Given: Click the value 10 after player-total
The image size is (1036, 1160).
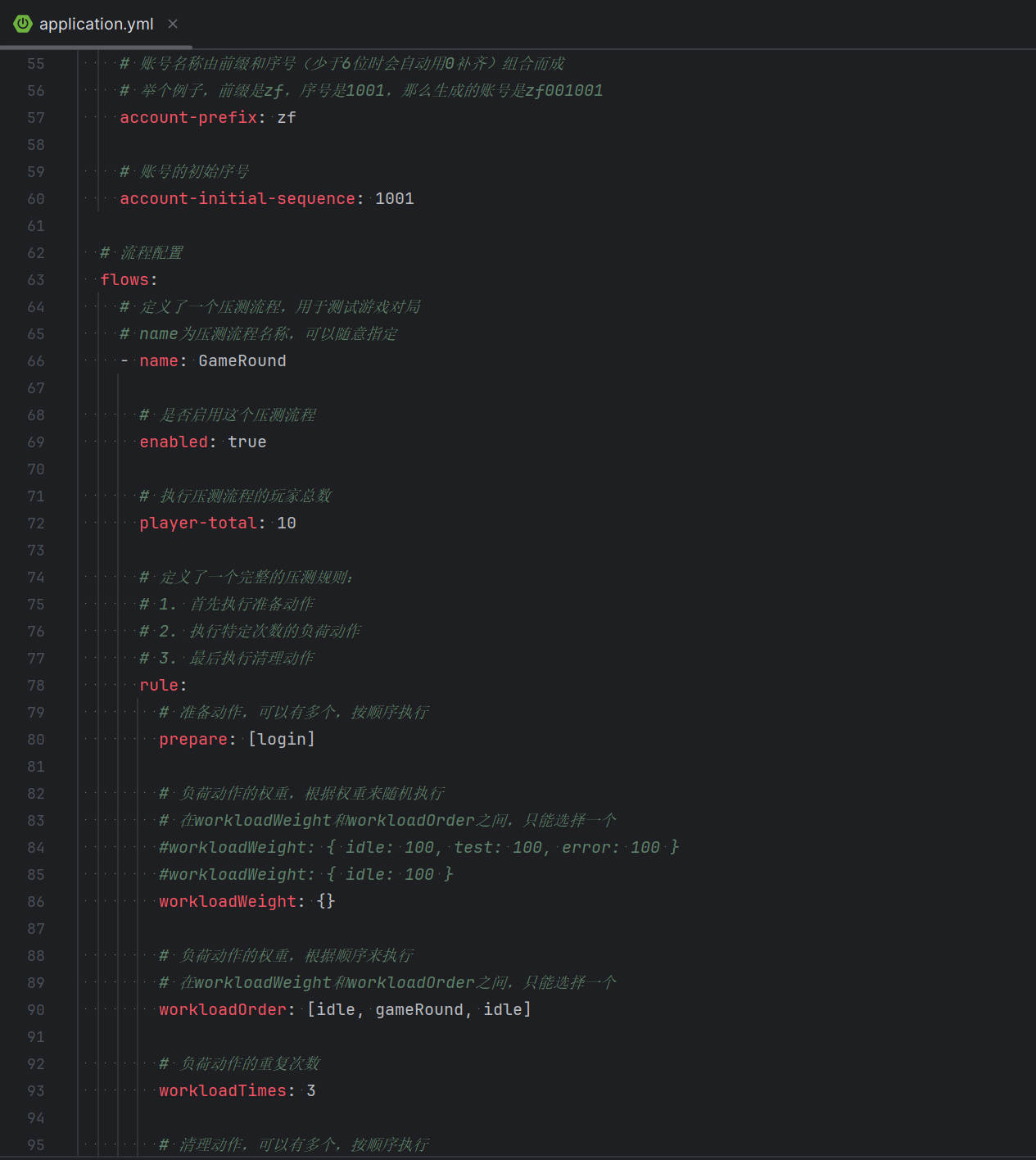Looking at the screenshot, I should tap(287, 523).
